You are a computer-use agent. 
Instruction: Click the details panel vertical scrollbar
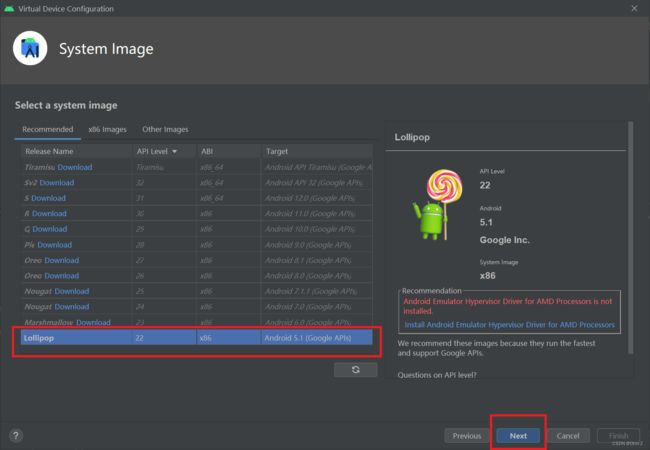point(631,237)
